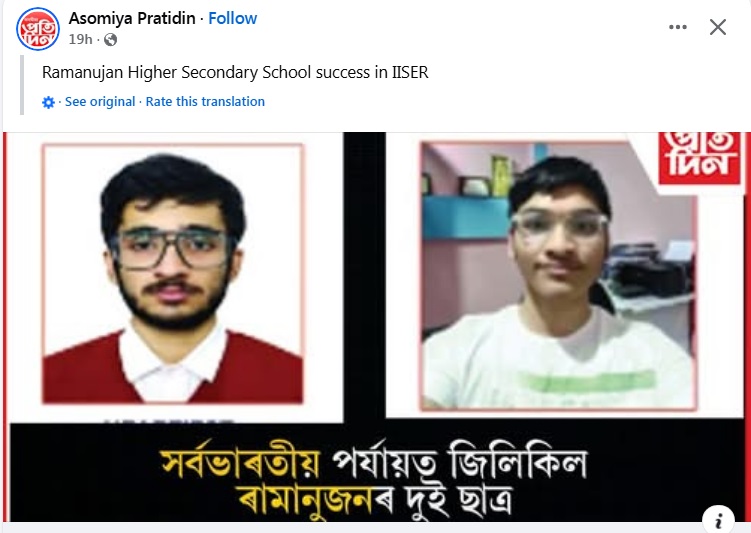The image size is (751, 533).
Task: Click the info i button on image
Action: click(x=718, y=521)
